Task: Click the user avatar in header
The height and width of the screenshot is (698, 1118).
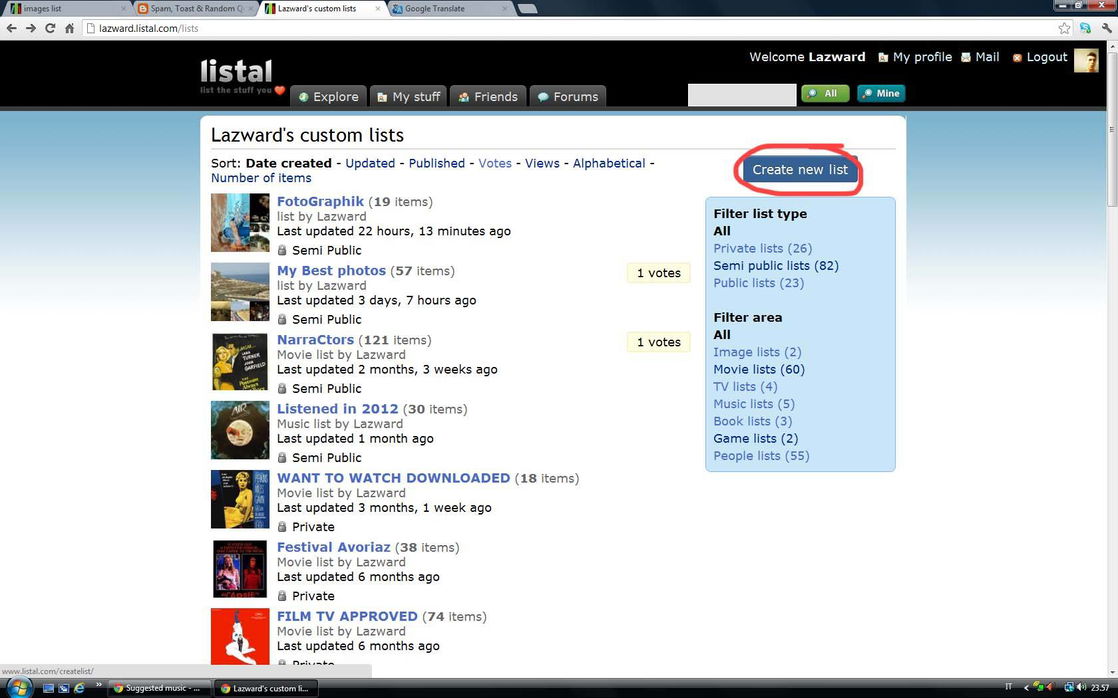Action: 1086,59
